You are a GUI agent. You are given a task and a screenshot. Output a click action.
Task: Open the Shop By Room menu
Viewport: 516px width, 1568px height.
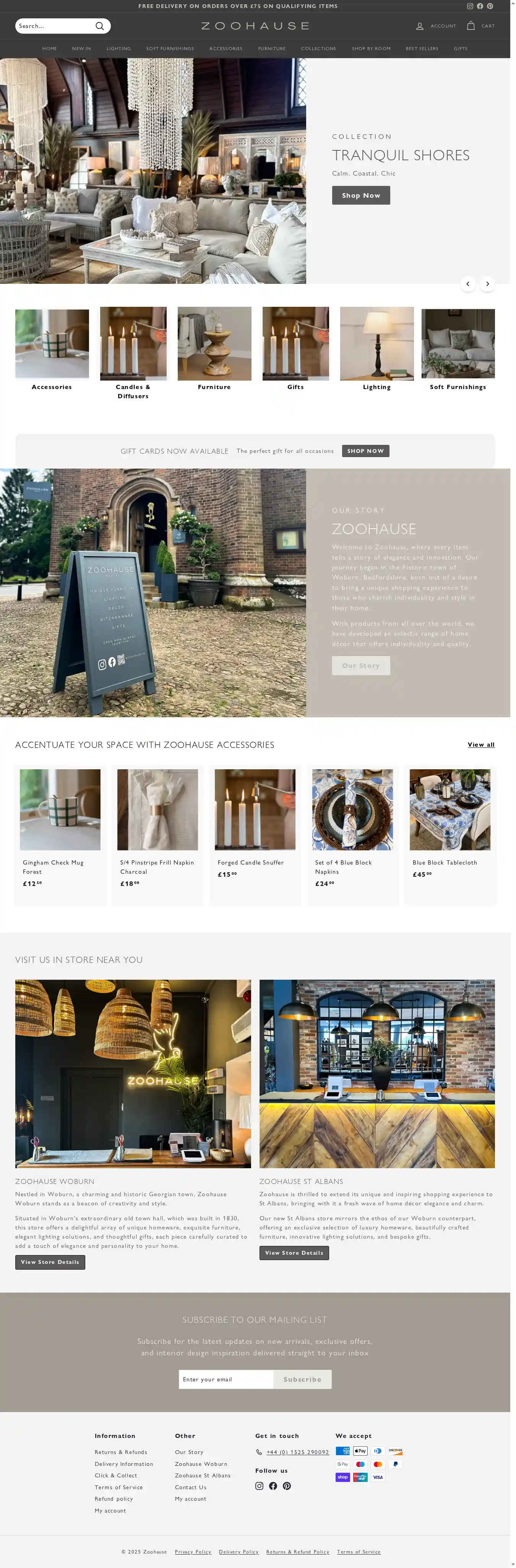pyautogui.click(x=371, y=49)
